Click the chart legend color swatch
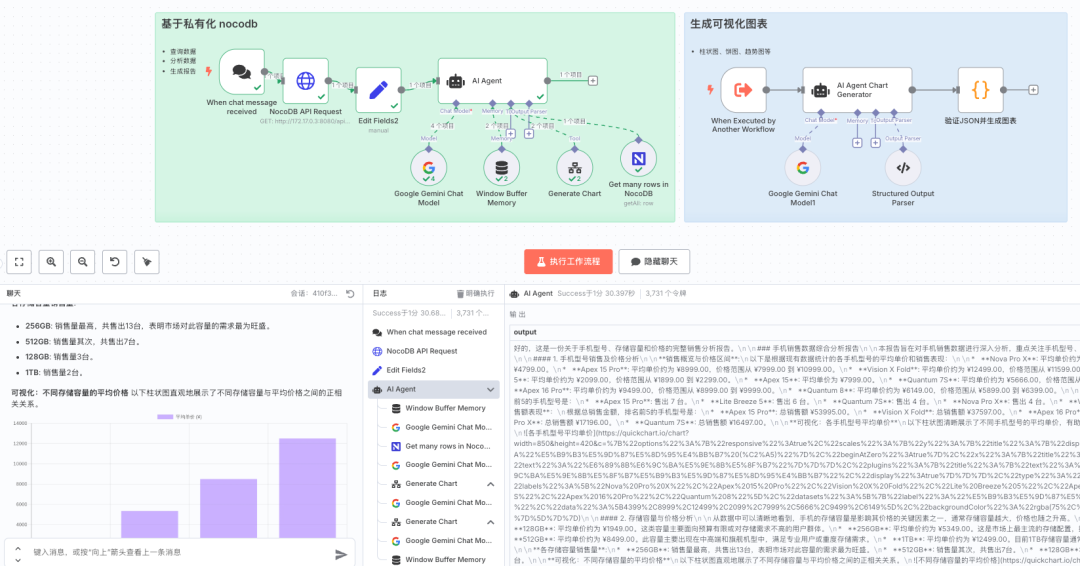Screen dimensions: 1080x566 pos(165,417)
